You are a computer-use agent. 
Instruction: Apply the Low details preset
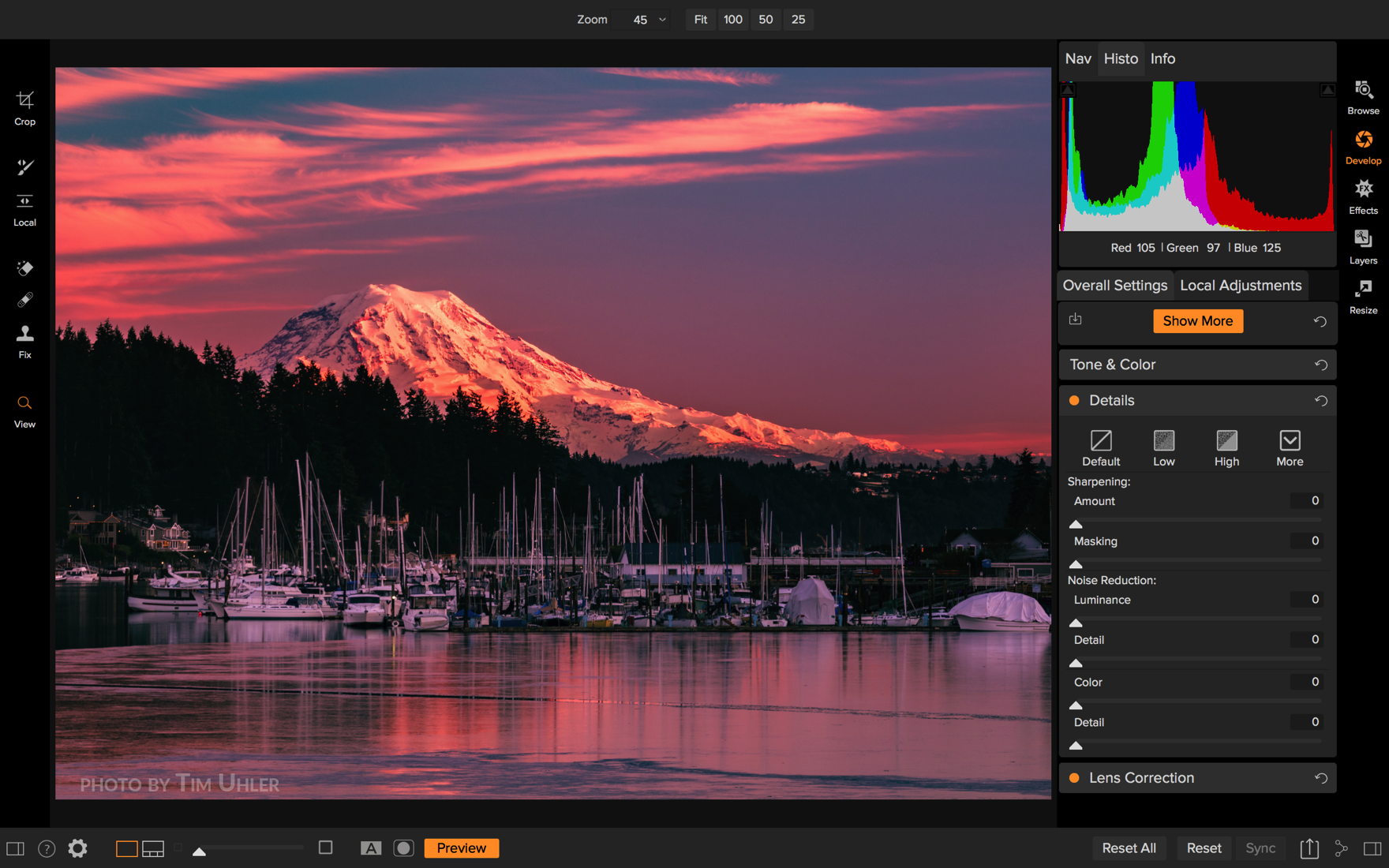click(x=1163, y=448)
